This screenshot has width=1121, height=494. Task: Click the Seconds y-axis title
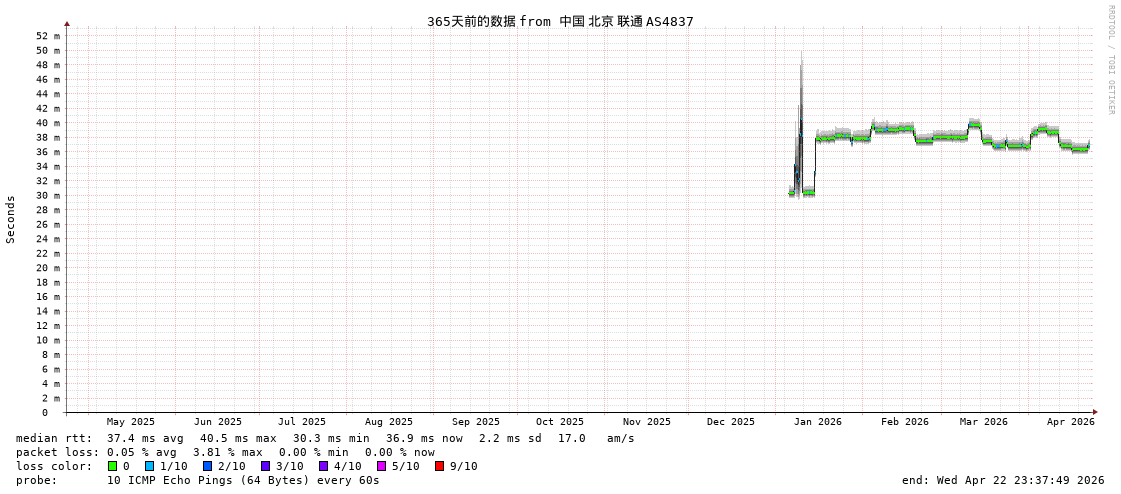[11, 219]
